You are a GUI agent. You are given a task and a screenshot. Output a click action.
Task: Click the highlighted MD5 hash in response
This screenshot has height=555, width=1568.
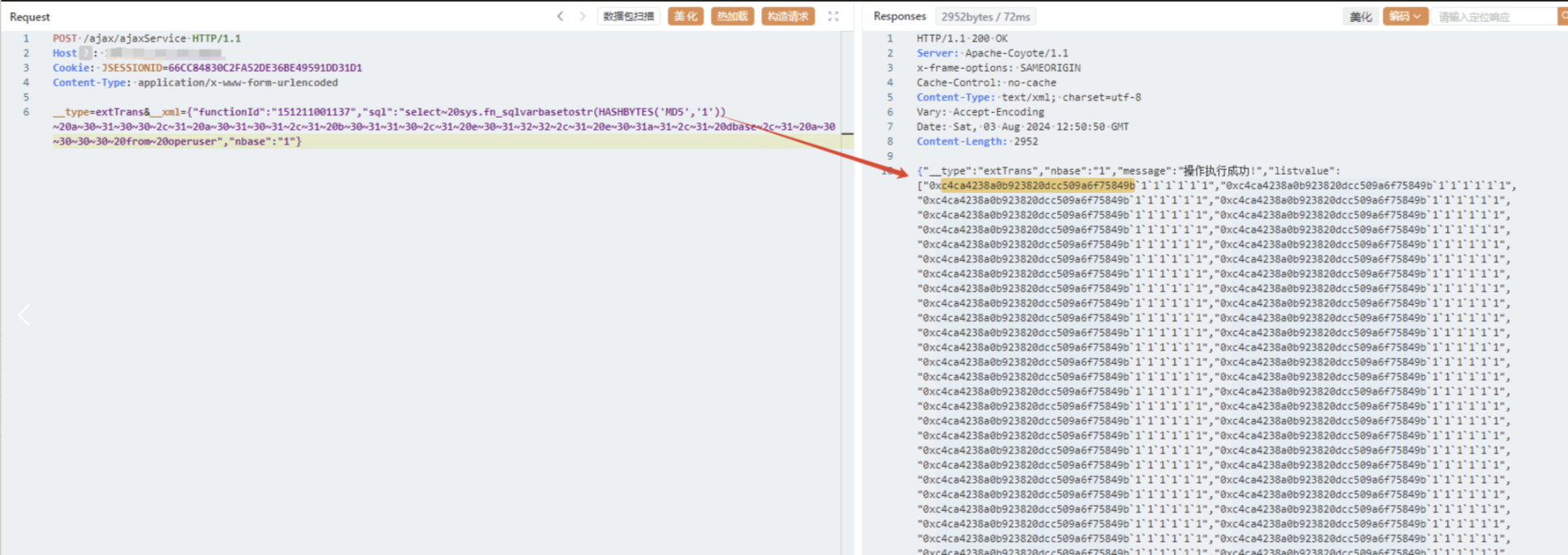pos(1038,186)
